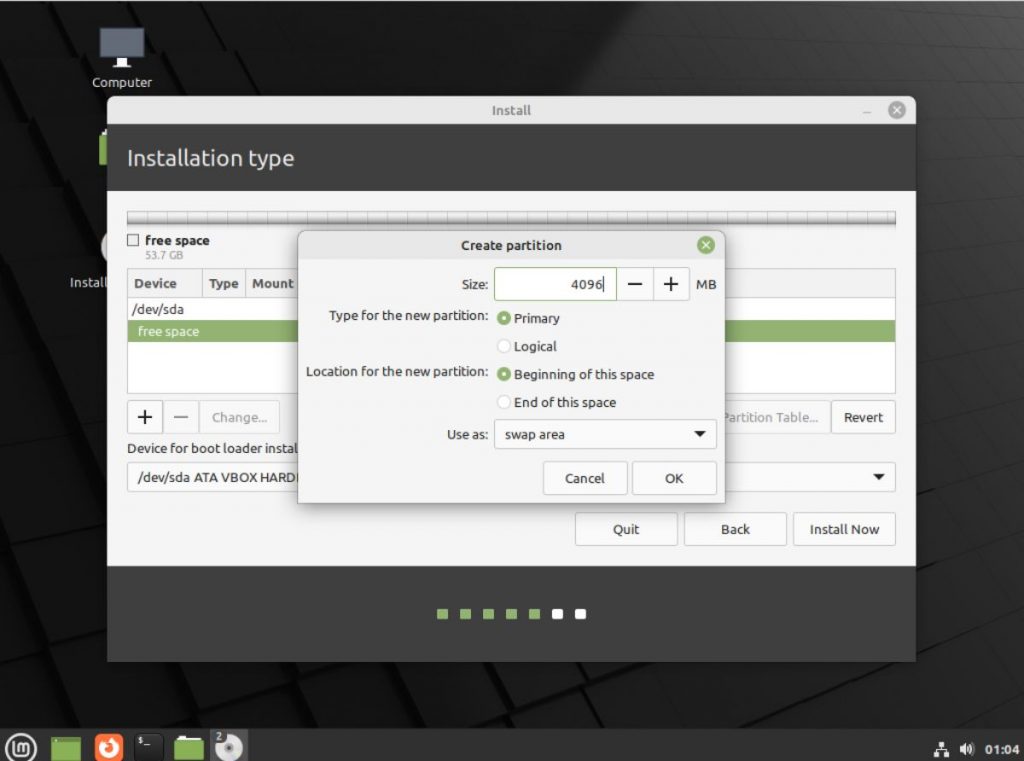Click the add partition plus icon
Image resolution: width=1024 pixels, height=761 pixels.
pos(144,417)
